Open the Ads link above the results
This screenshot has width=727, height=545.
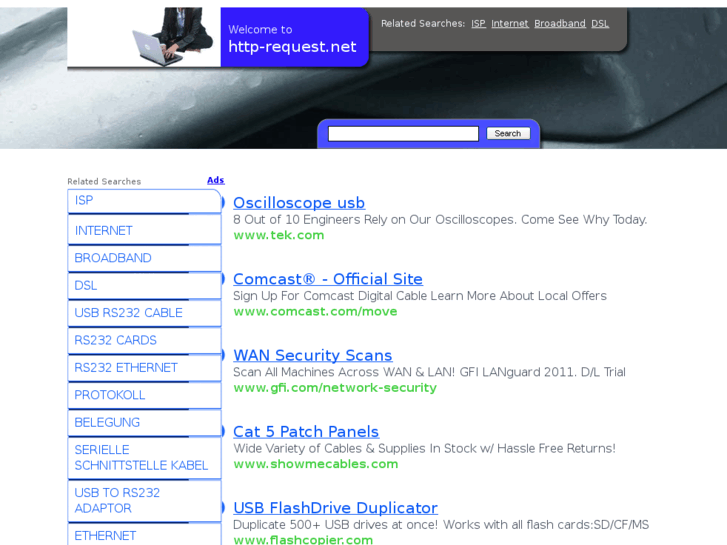click(216, 180)
